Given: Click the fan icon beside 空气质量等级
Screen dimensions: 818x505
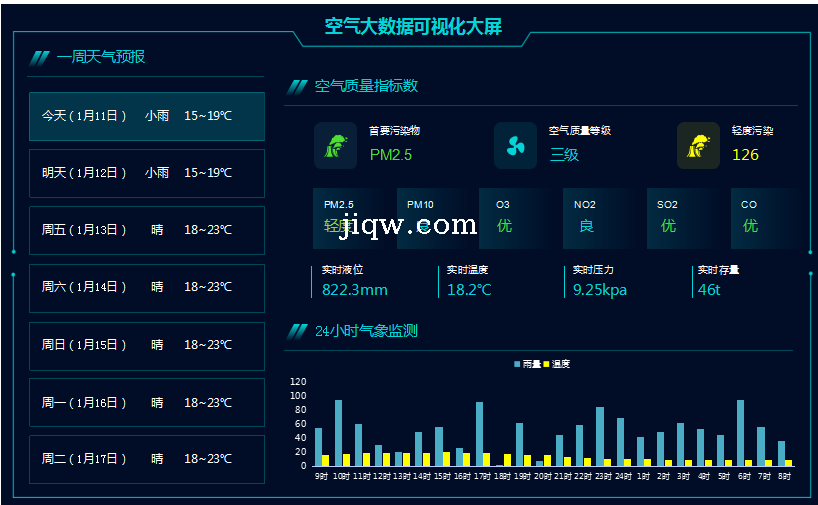Looking at the screenshot, I should [x=515, y=146].
